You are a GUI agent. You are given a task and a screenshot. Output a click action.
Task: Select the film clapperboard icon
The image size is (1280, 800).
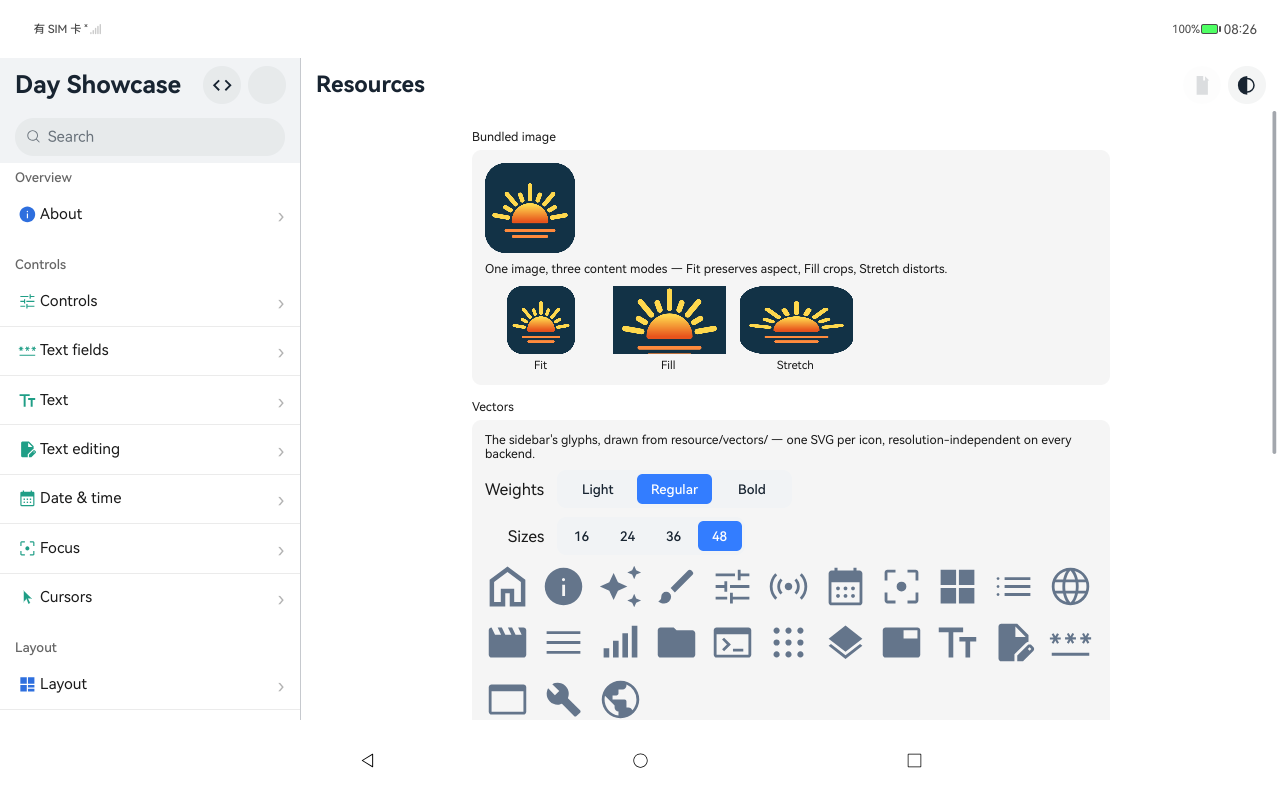coord(507,643)
